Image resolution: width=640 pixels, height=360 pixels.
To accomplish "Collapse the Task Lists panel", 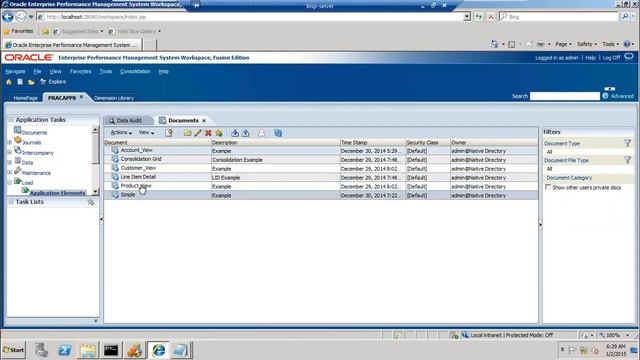I will tap(11, 202).
